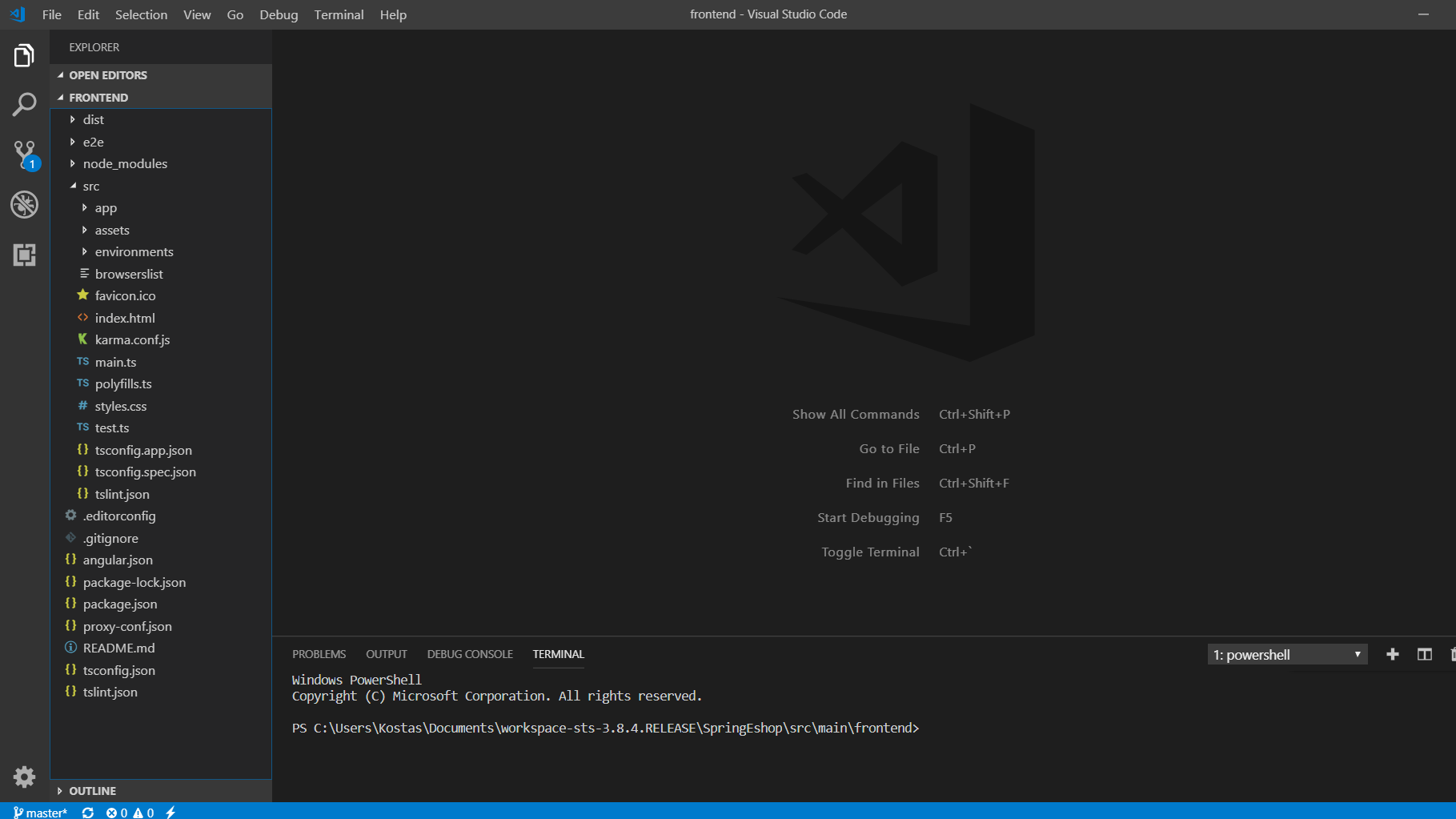Click the synchronize changes icon in status bar

(88, 812)
